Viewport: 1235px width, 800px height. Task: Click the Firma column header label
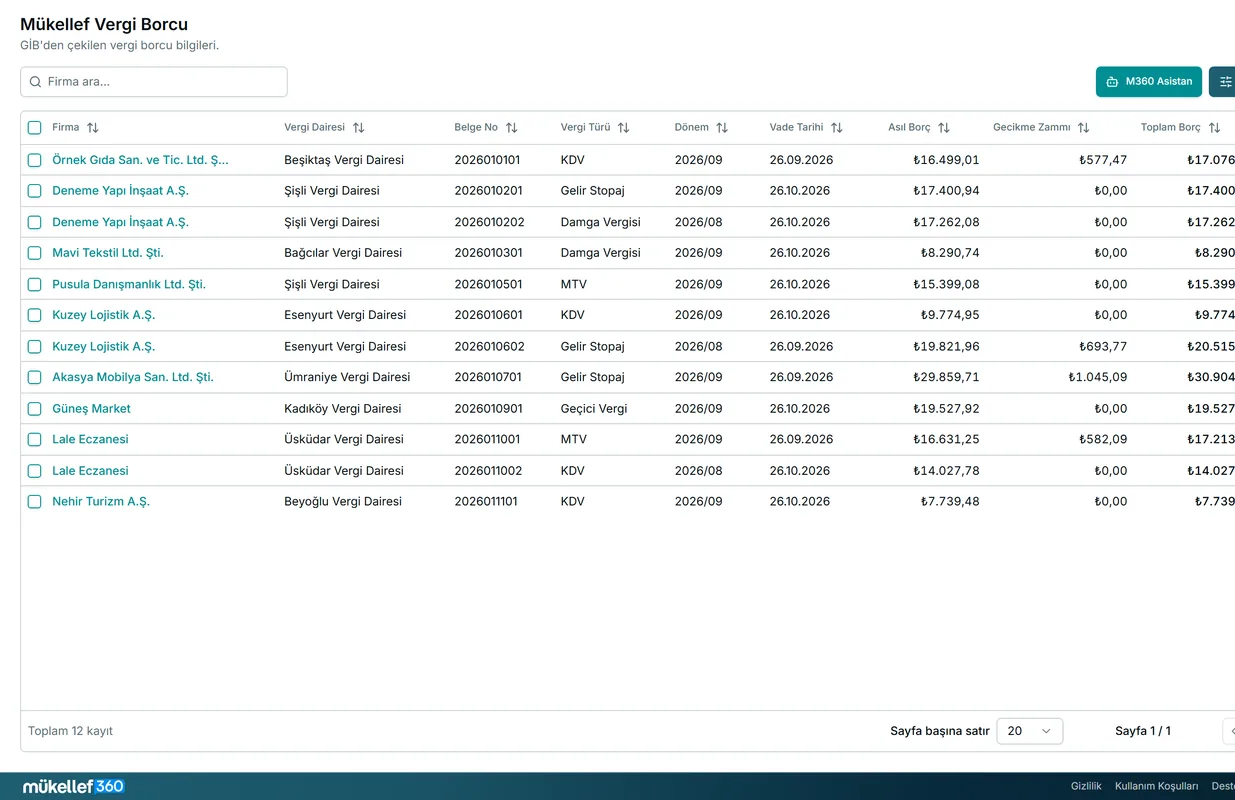(x=66, y=128)
